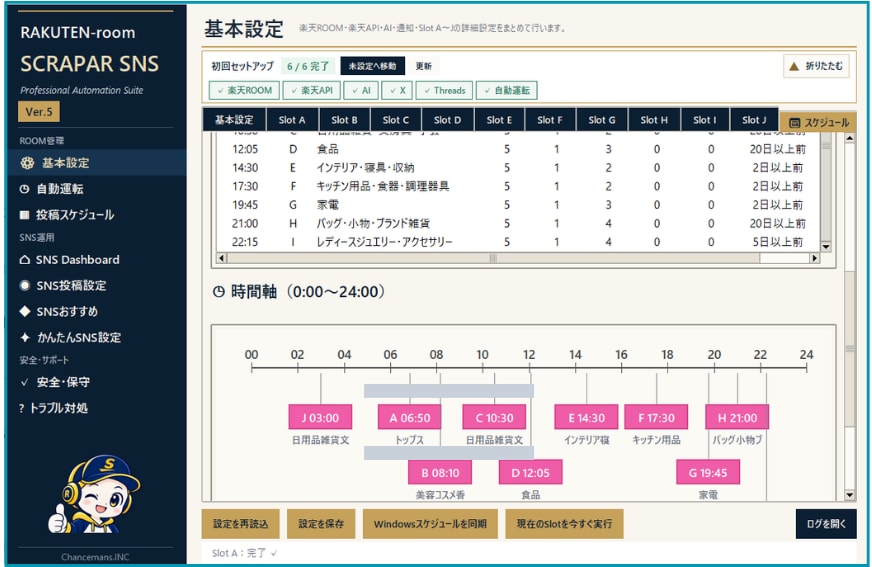Switch to the Slot B tab
Image resolution: width=872 pixels, height=567 pixels.
point(344,120)
